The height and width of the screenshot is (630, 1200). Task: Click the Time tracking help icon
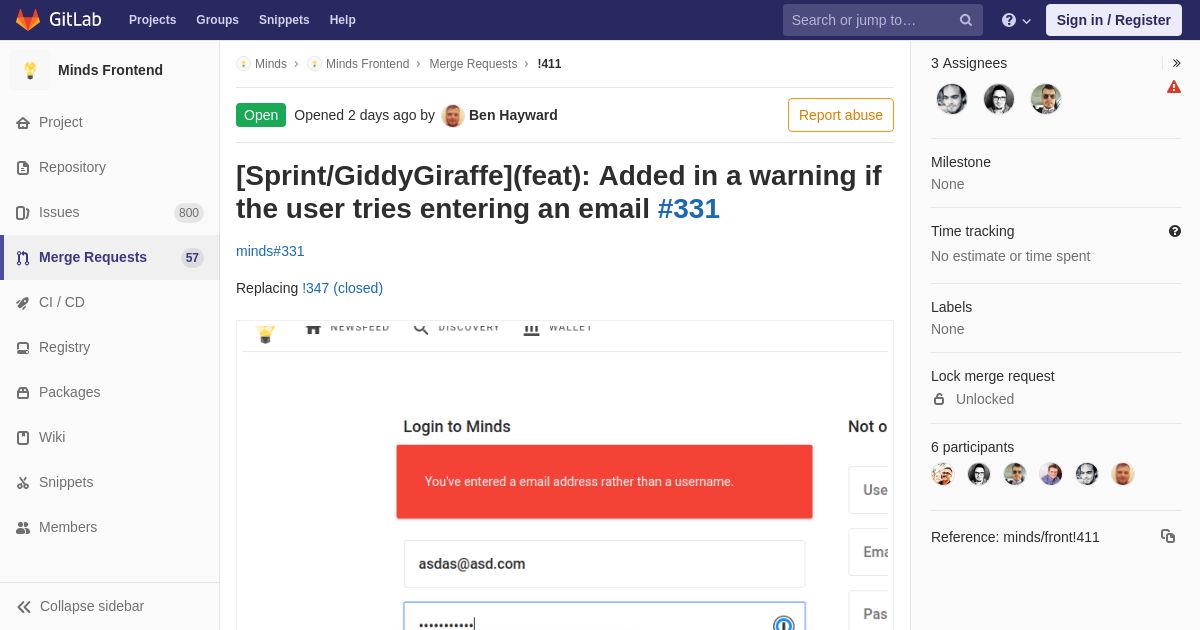coord(1175,231)
